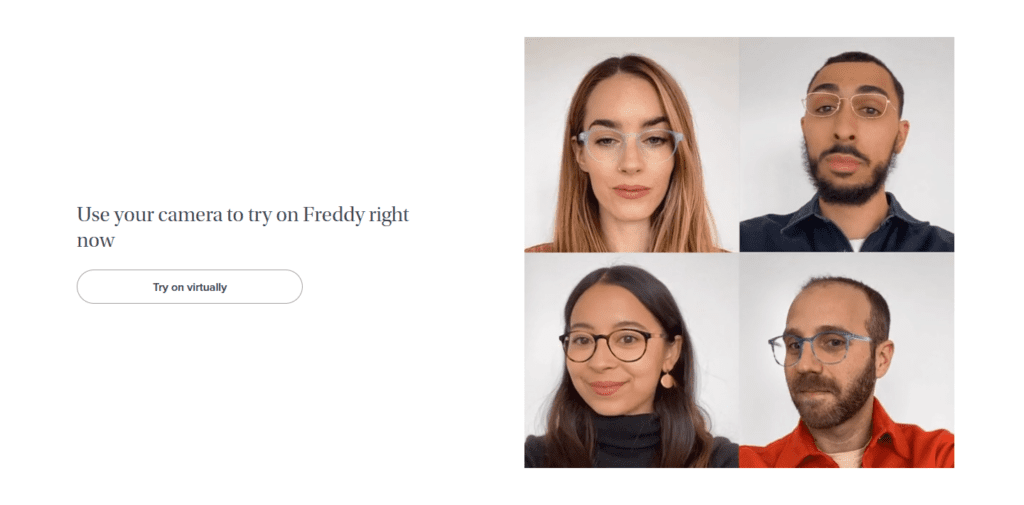Viewport: 1024px width, 505px height.
Task: Click the thin wire-frame glasses on the man in the navy shirt
Action: 847,105
